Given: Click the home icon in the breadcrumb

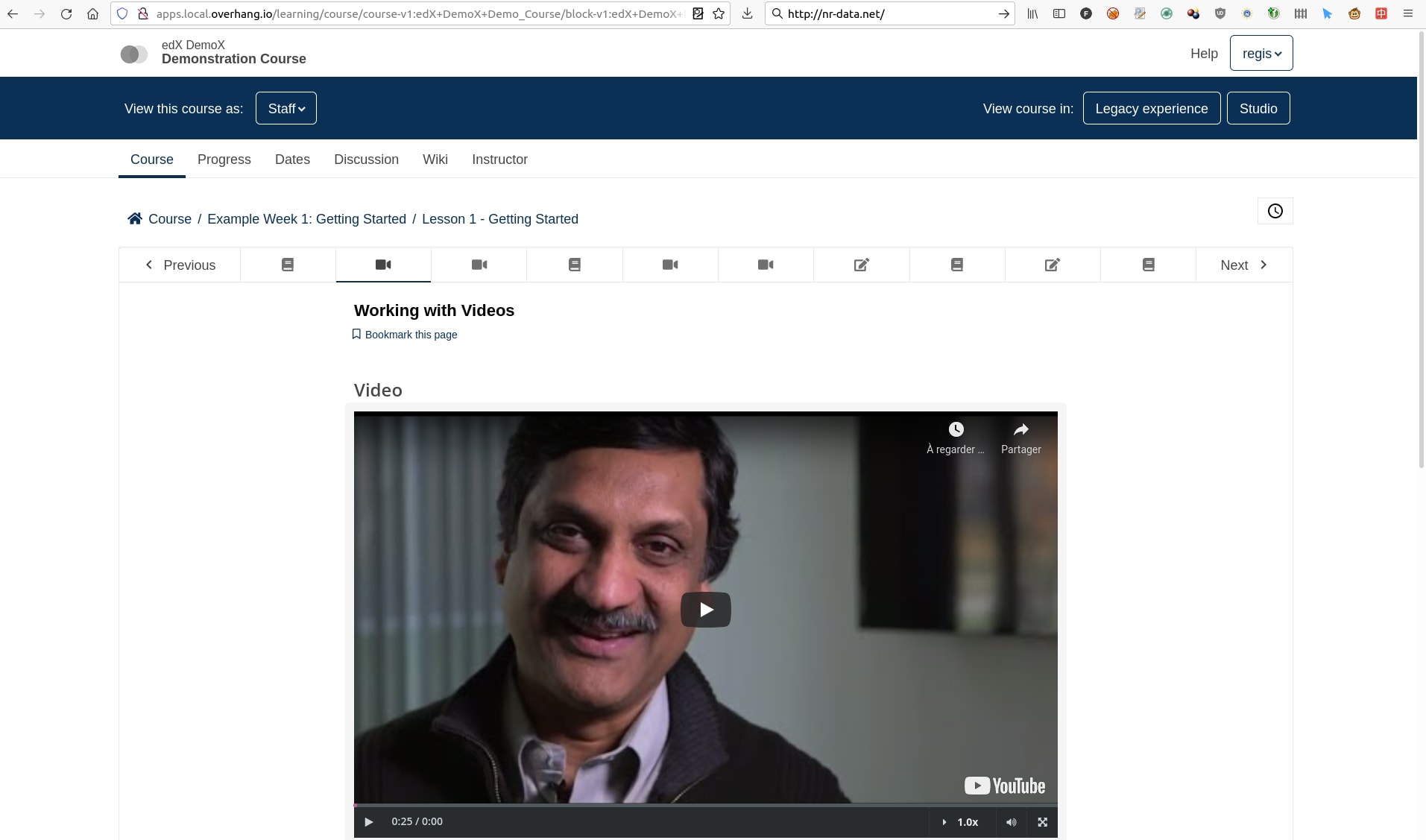Looking at the screenshot, I should pyautogui.click(x=134, y=218).
